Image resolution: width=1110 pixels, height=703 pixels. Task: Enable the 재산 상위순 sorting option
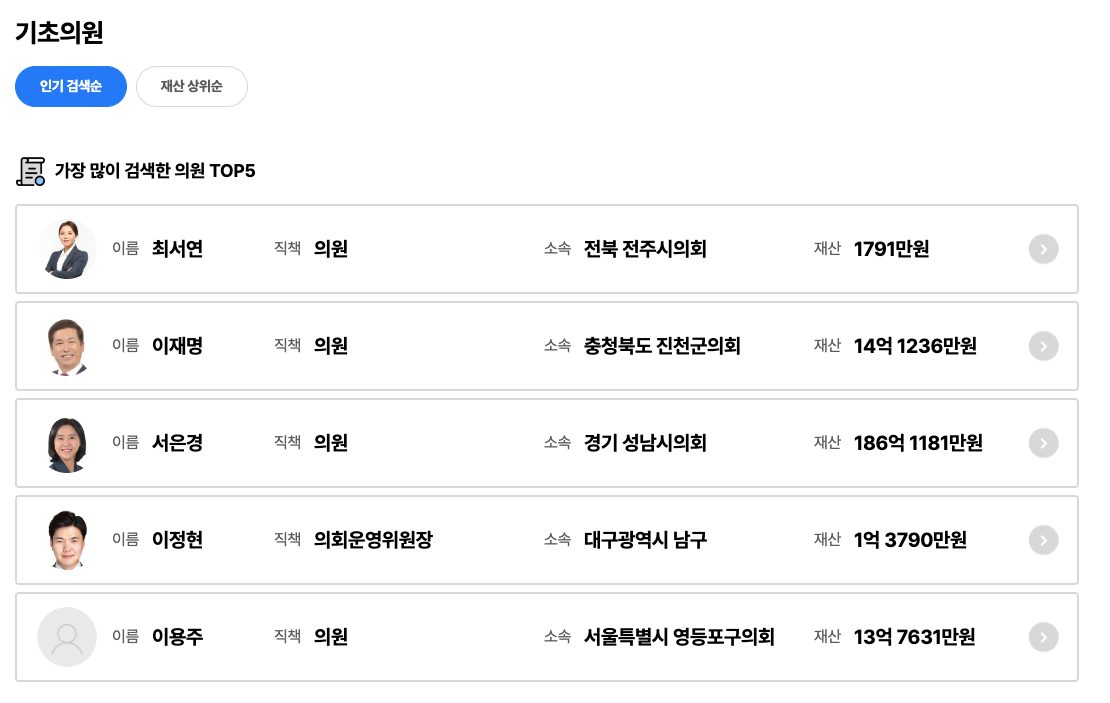(191, 86)
